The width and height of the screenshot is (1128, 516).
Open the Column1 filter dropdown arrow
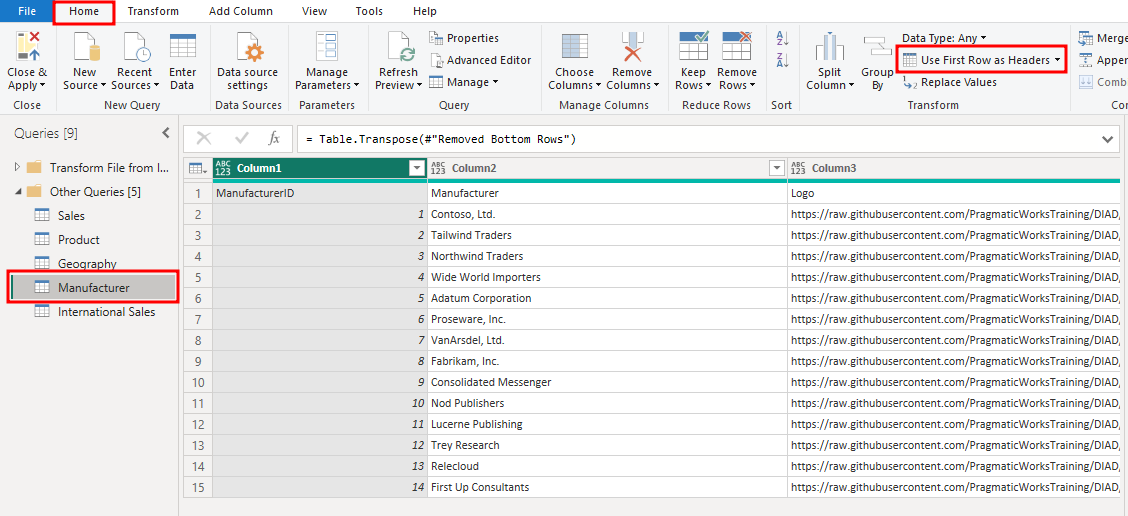[x=417, y=169]
